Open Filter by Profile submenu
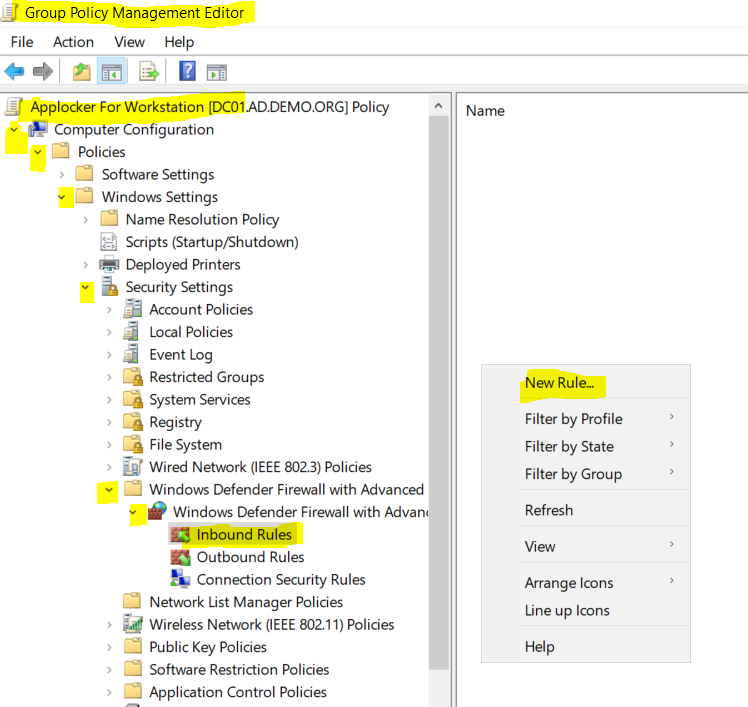The width and height of the screenshot is (748, 707). (x=586, y=418)
